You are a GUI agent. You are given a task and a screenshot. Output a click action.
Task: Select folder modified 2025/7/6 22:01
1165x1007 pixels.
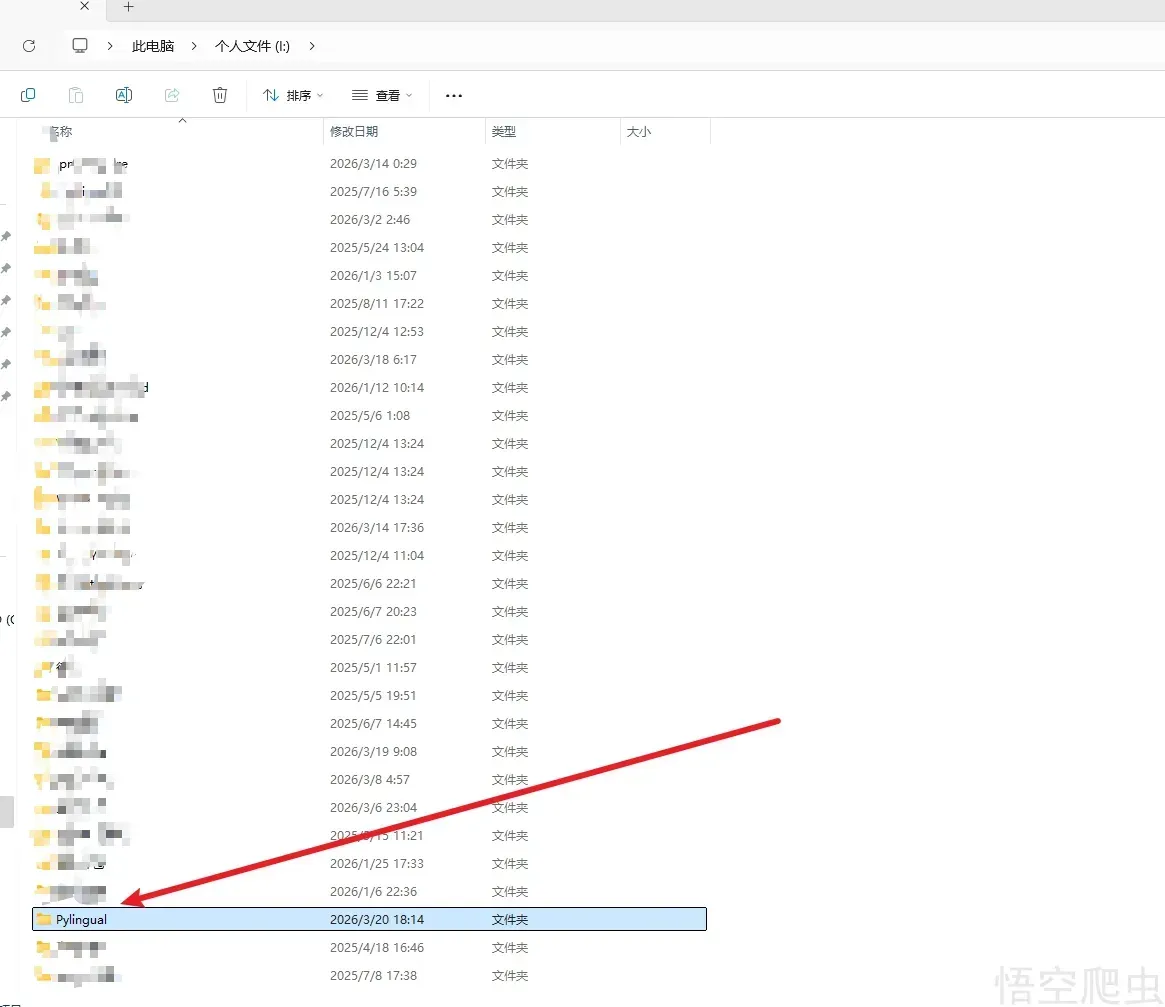click(369, 640)
